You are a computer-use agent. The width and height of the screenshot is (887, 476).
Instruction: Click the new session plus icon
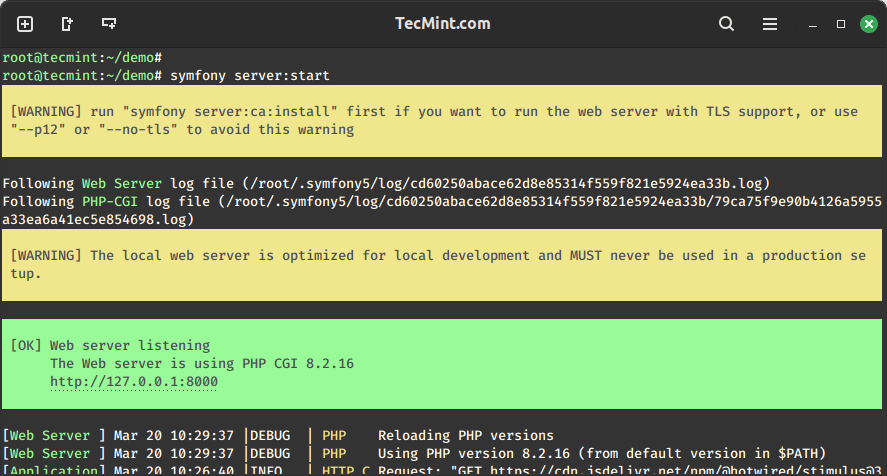point(25,24)
